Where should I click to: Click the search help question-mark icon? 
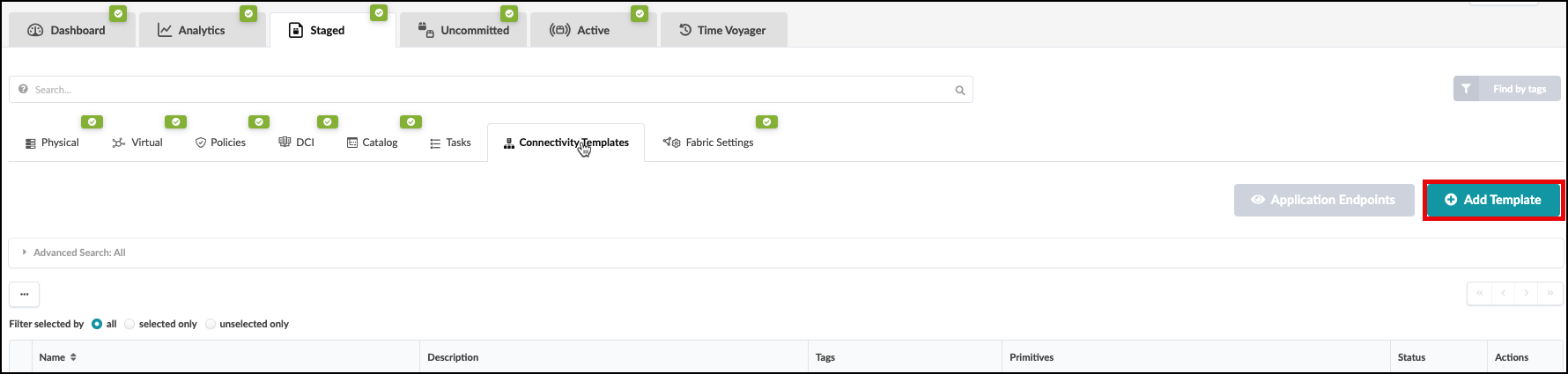[x=23, y=89]
